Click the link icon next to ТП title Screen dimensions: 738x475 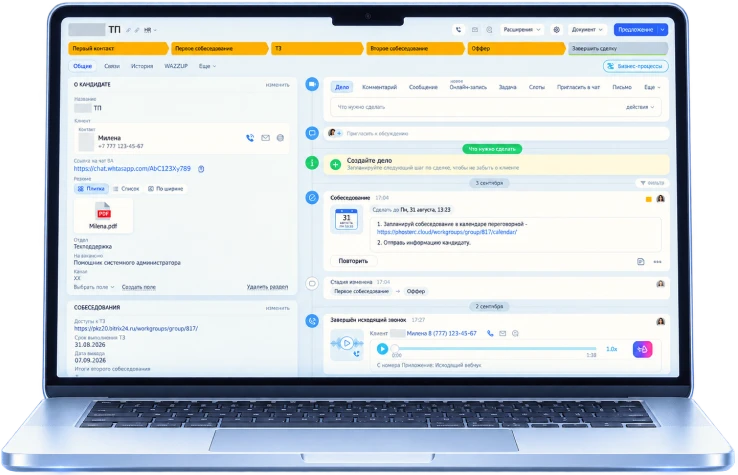137,30
